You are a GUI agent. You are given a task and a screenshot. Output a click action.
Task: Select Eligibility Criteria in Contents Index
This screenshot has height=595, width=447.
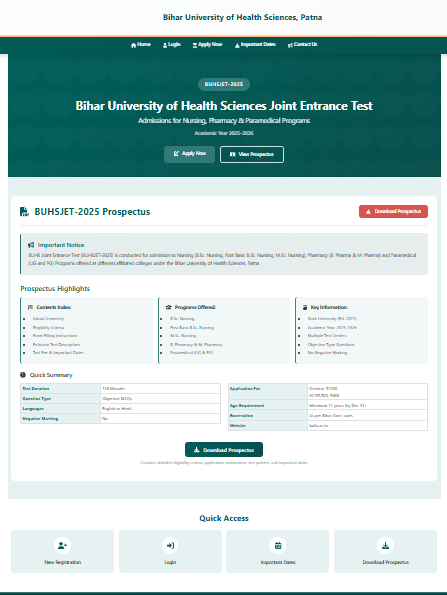coord(48,327)
